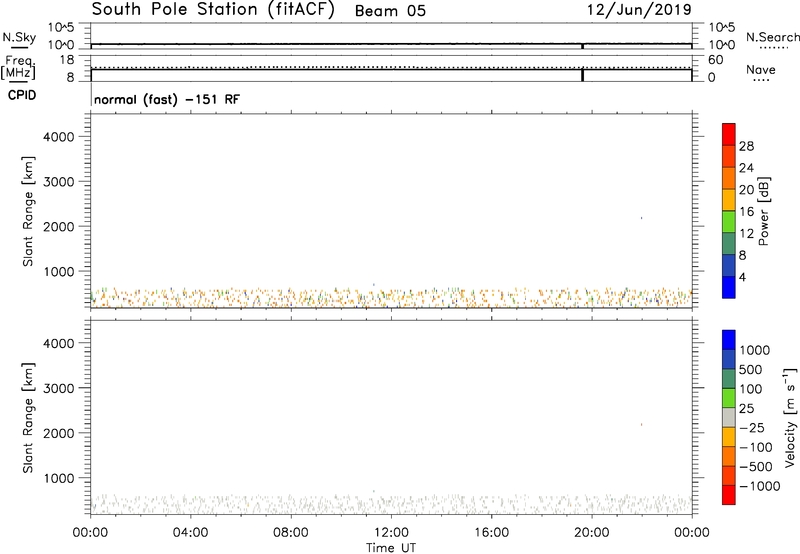800x554 pixels.
Task: Click the '60' Nave axis tick label
Action: (715, 60)
